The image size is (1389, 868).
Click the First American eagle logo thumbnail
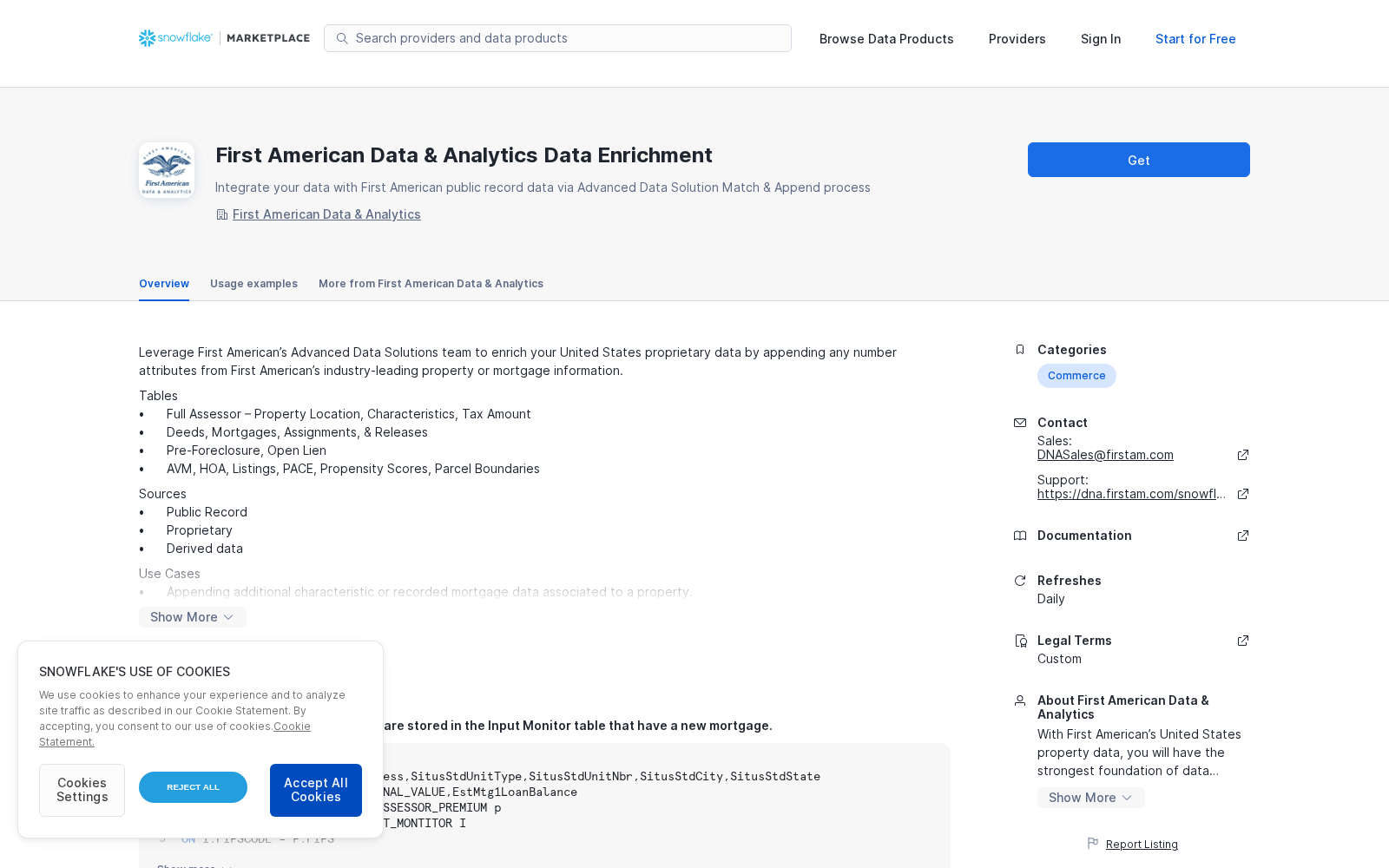tap(167, 170)
